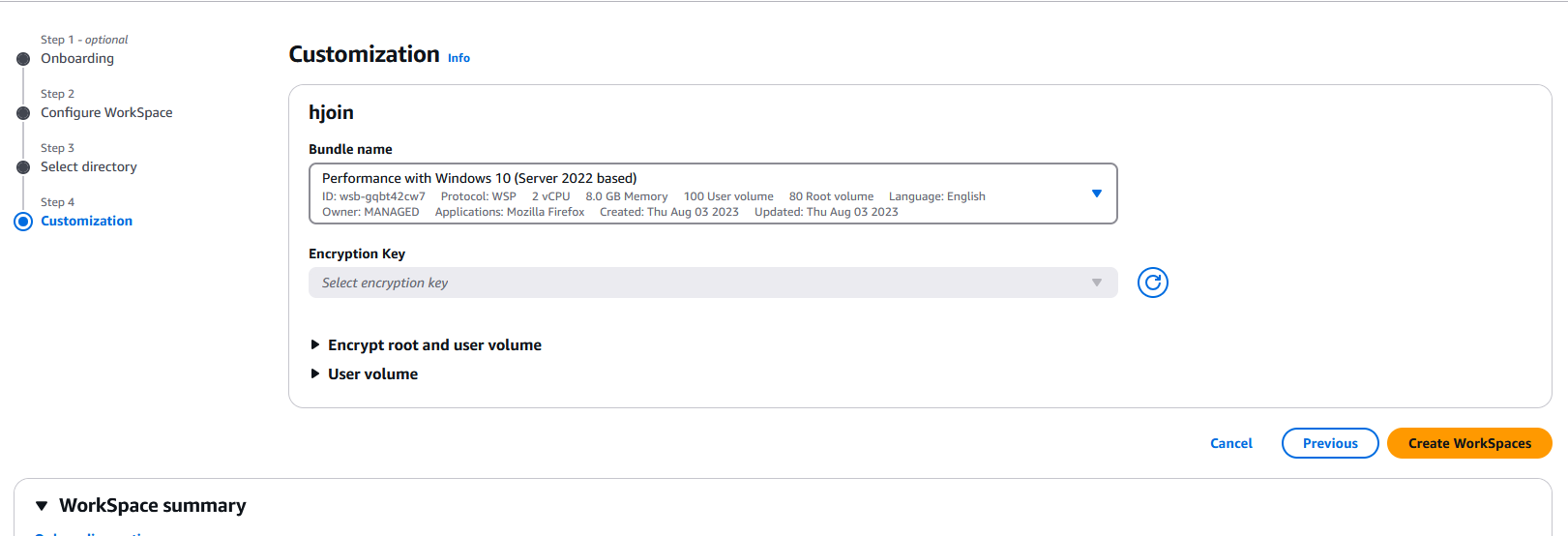Cancel the WorkSpace creation
1568x536 pixels.
(x=1230, y=443)
